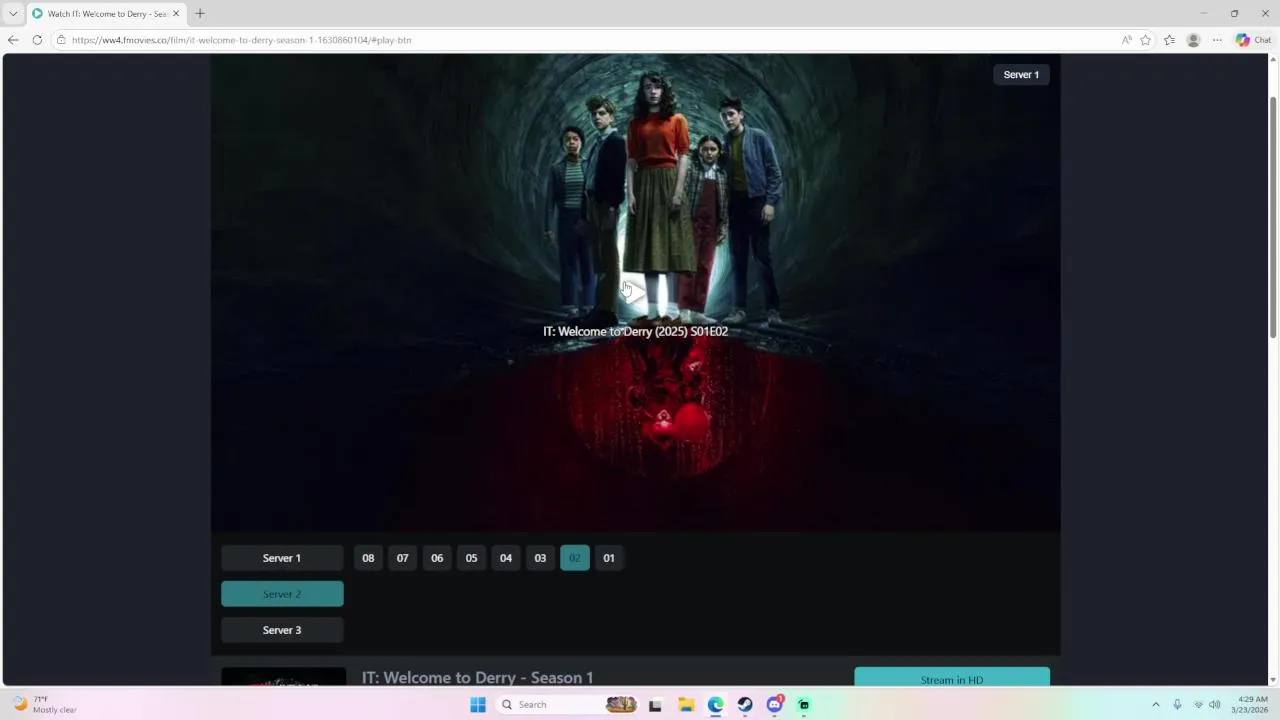The image size is (1280, 720).
Task: Open the Read aloud icon in address bar
Action: [x=1126, y=40]
